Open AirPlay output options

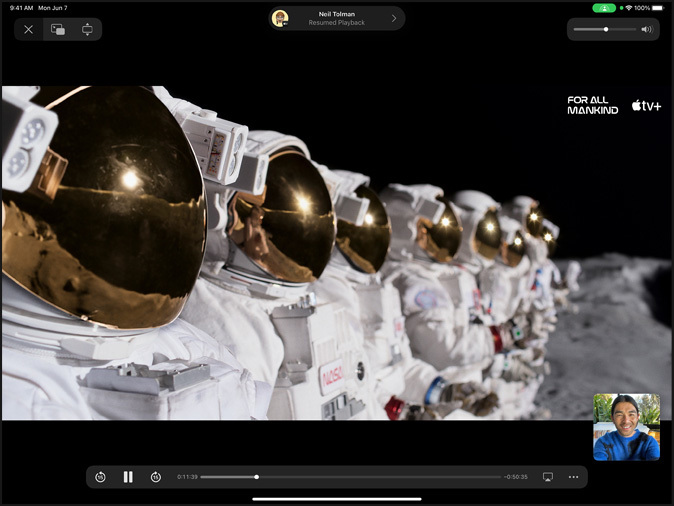coord(548,477)
